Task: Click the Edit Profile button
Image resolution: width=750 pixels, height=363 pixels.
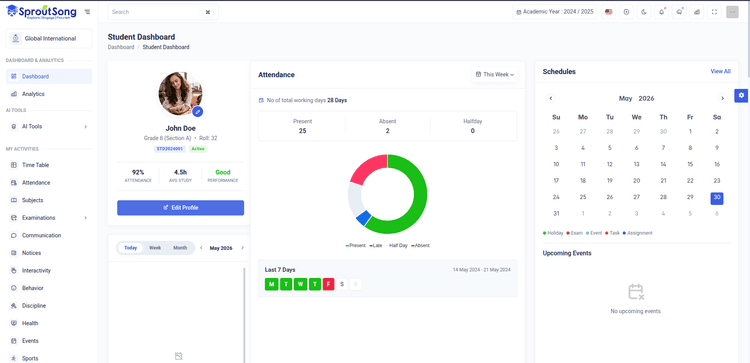Action: (x=180, y=208)
